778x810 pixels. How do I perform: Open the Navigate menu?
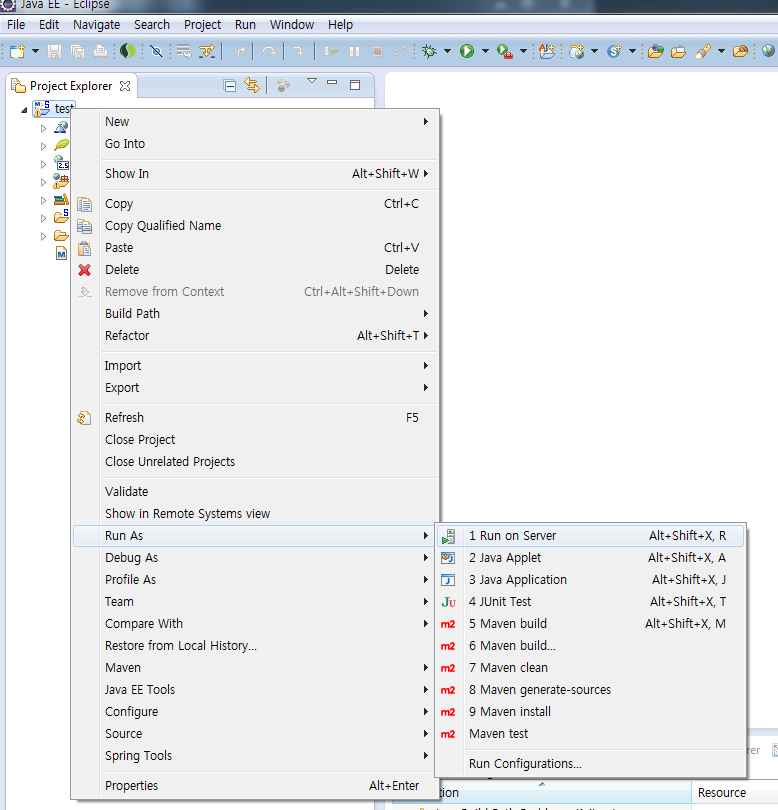(97, 25)
